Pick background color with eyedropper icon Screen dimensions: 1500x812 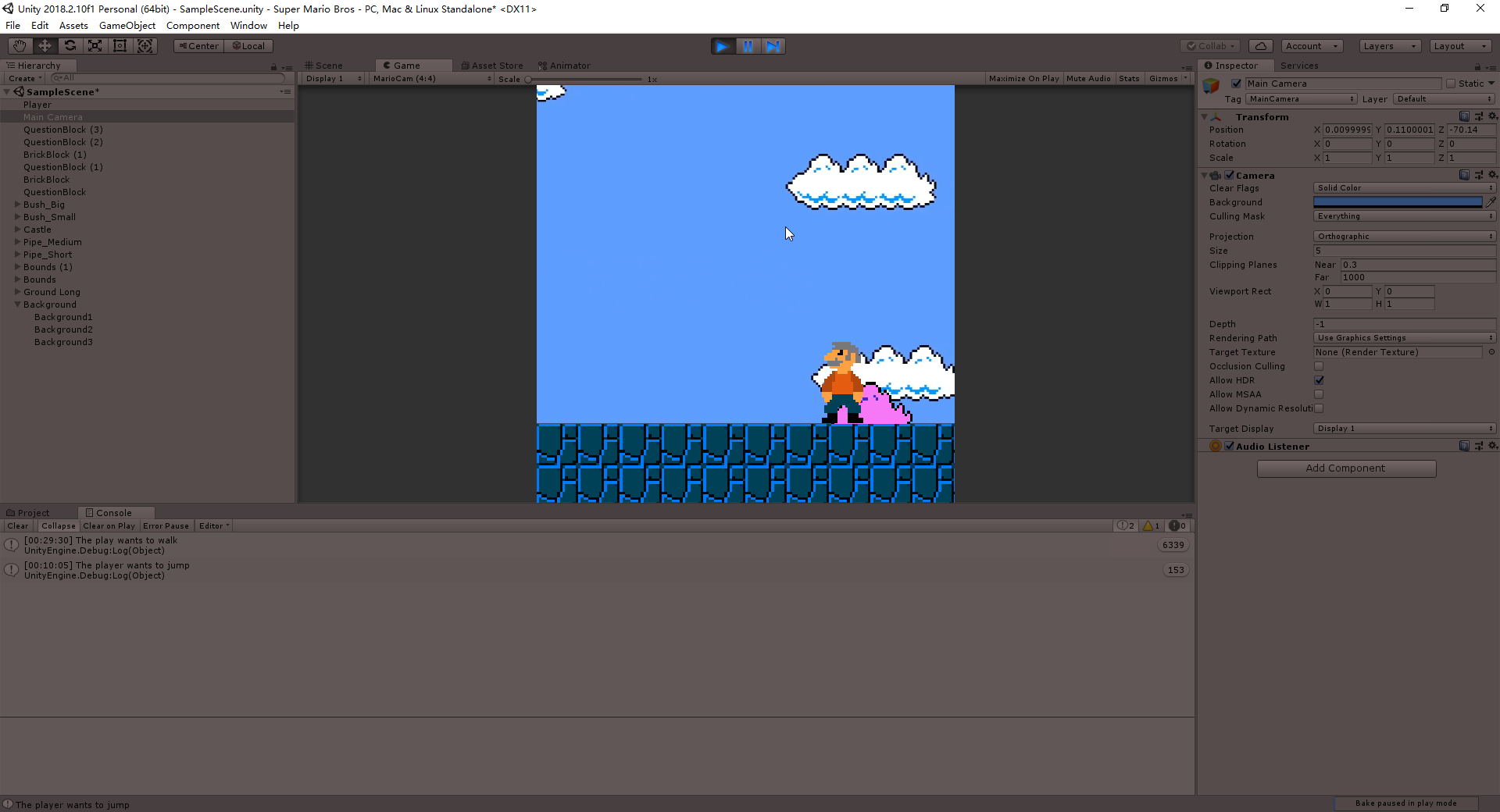(x=1491, y=202)
